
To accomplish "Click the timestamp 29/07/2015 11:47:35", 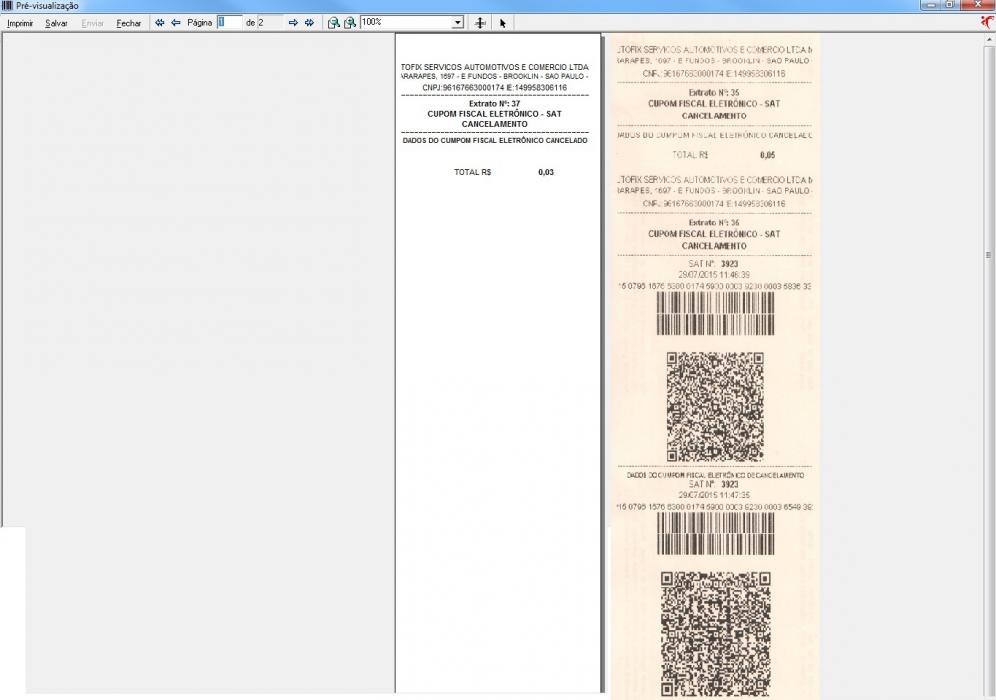I will (714, 495).
